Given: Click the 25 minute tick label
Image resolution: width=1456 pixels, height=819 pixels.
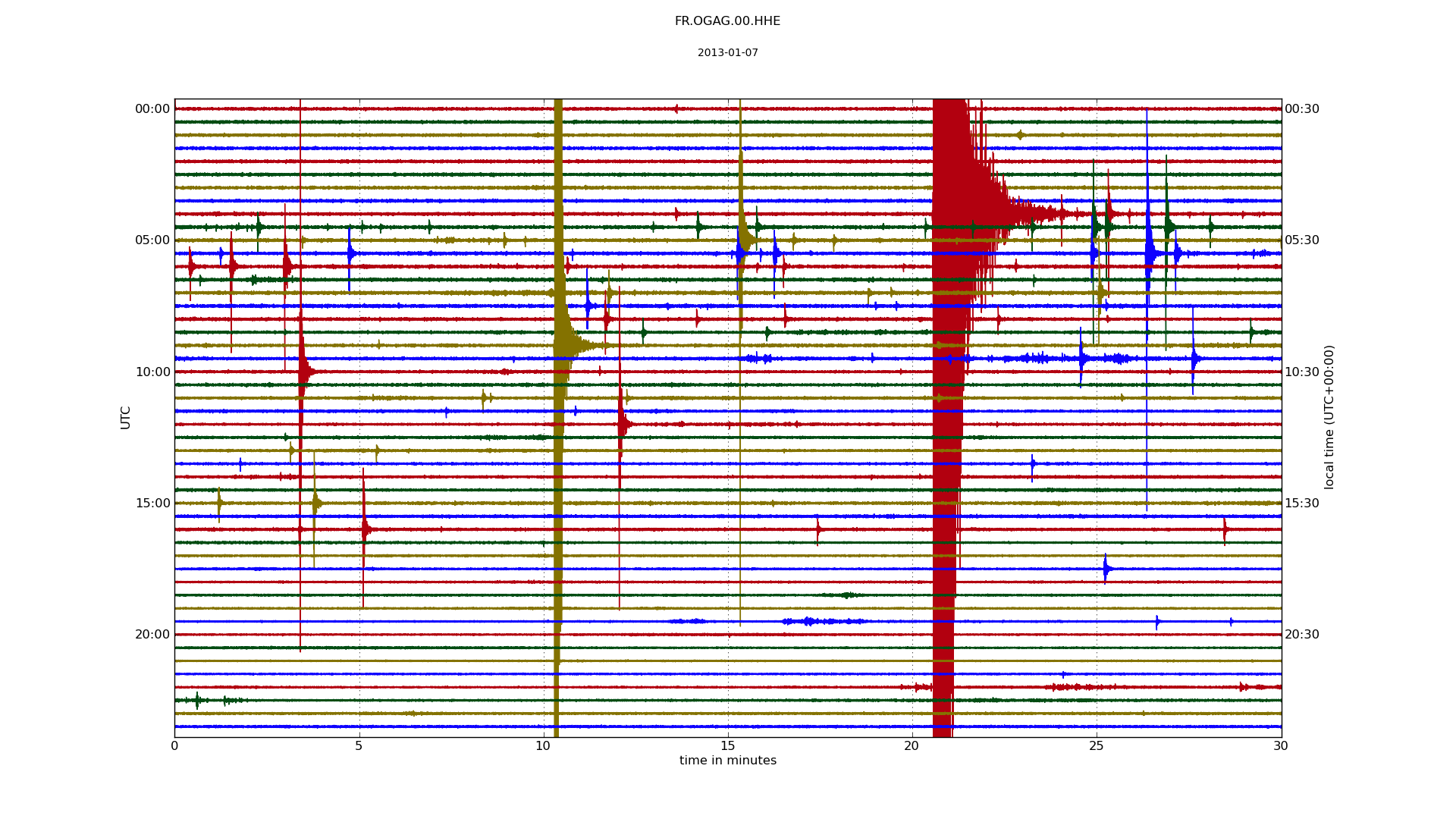Looking at the screenshot, I should coord(1097,746).
